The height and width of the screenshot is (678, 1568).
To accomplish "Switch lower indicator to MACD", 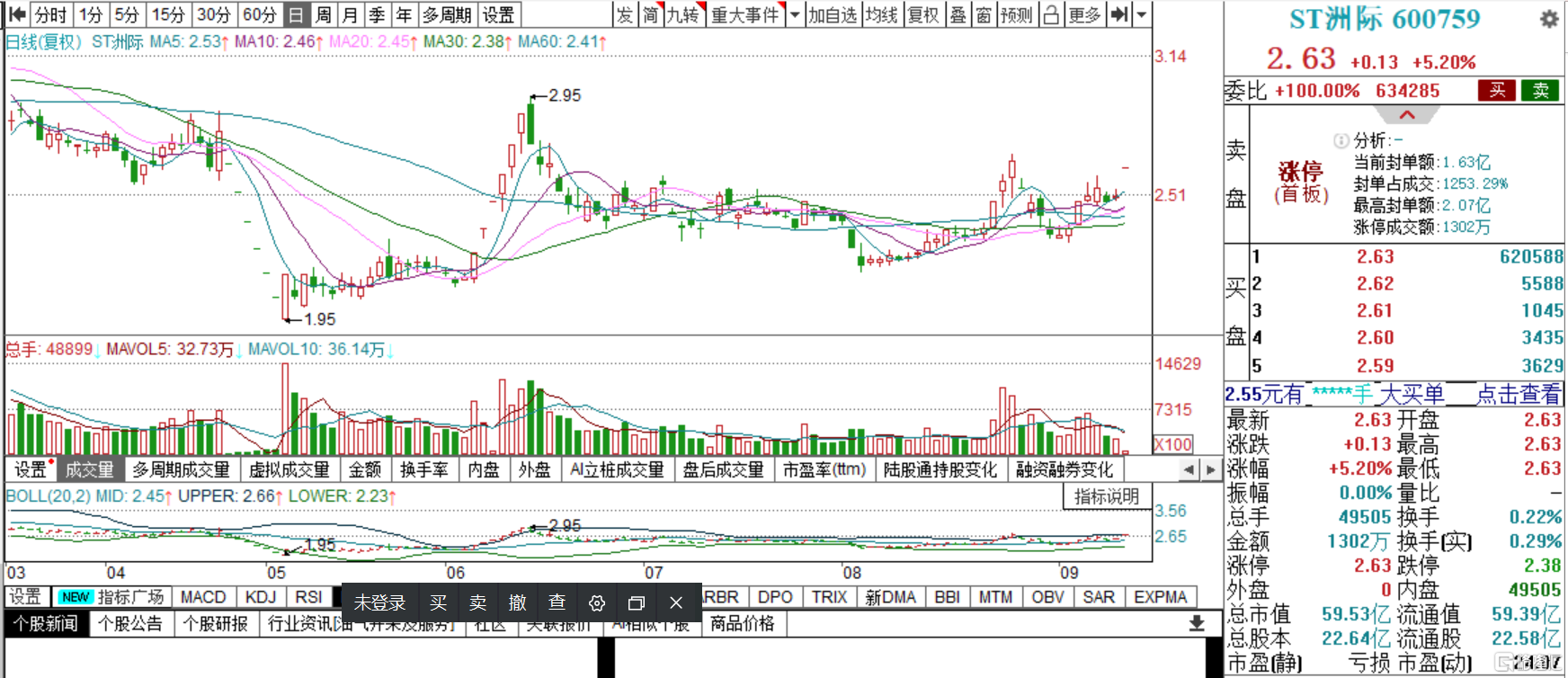I will point(203,597).
